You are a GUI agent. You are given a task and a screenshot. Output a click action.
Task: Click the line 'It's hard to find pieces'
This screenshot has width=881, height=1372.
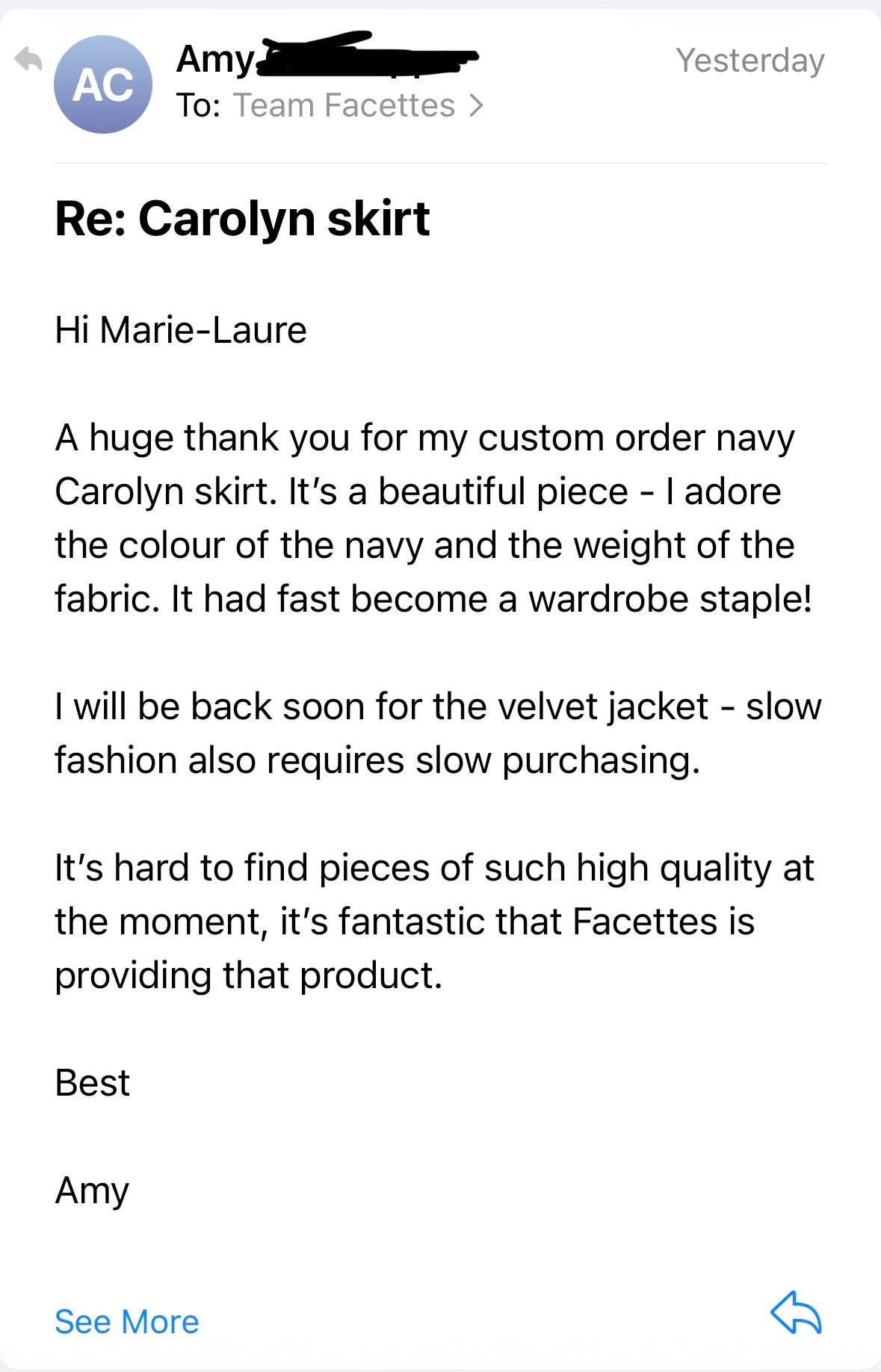[433, 868]
